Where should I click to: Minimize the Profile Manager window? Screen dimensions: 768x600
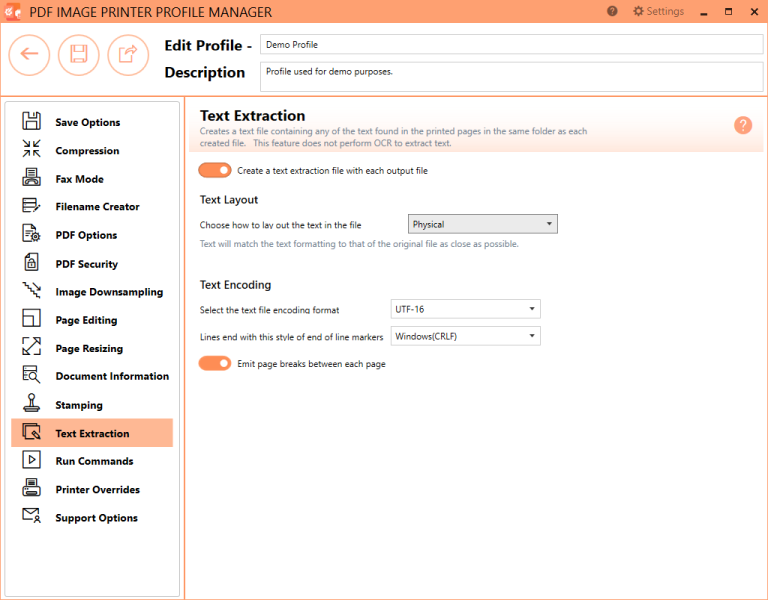click(704, 12)
